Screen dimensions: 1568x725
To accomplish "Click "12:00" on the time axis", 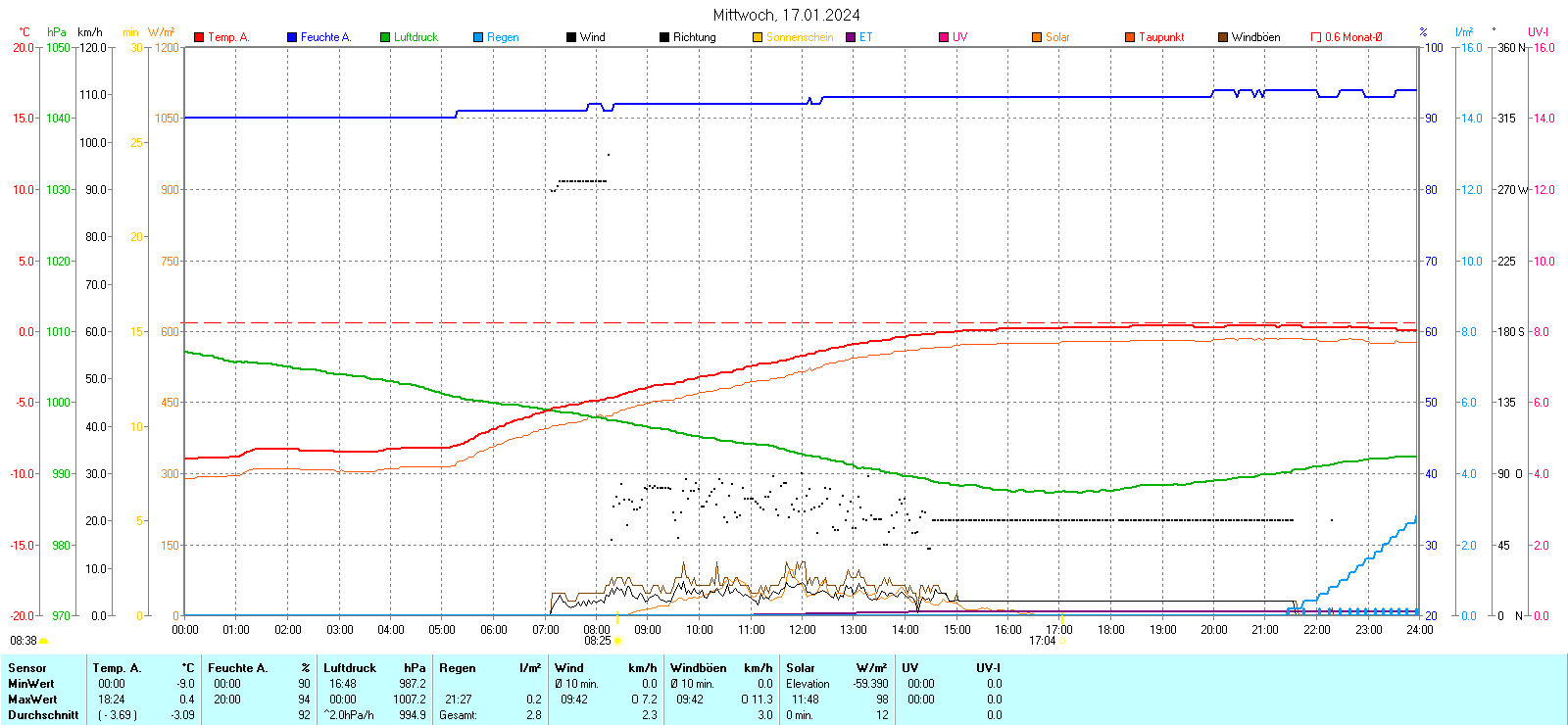I will [x=803, y=630].
